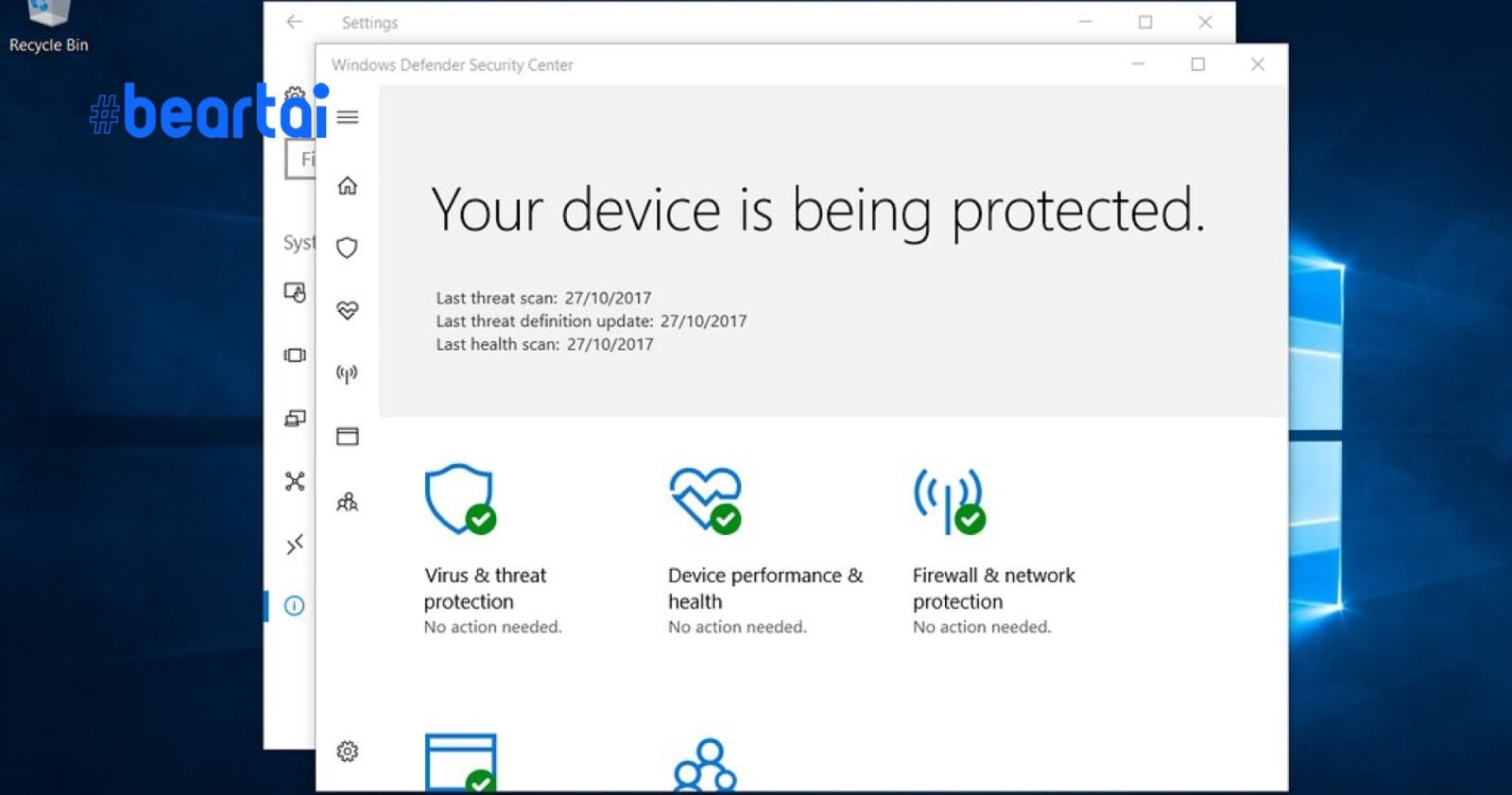Click the App & browser control tile icon

click(x=461, y=762)
